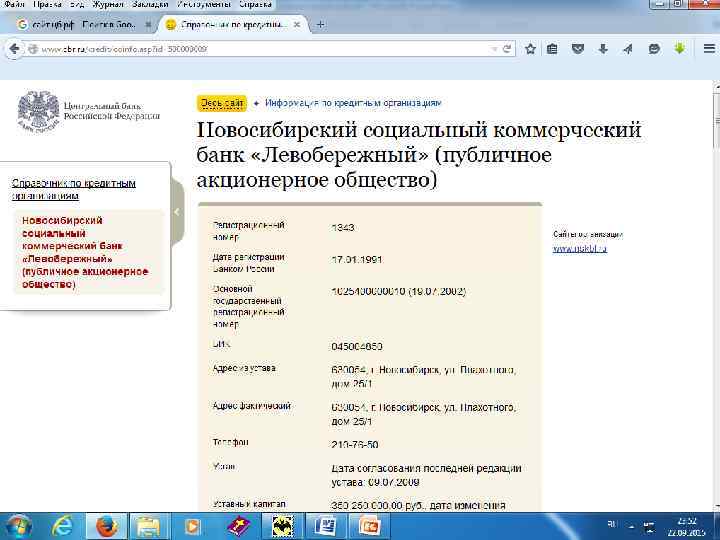Open the Справка menu
This screenshot has height=540, width=720.
[x=255, y=4]
